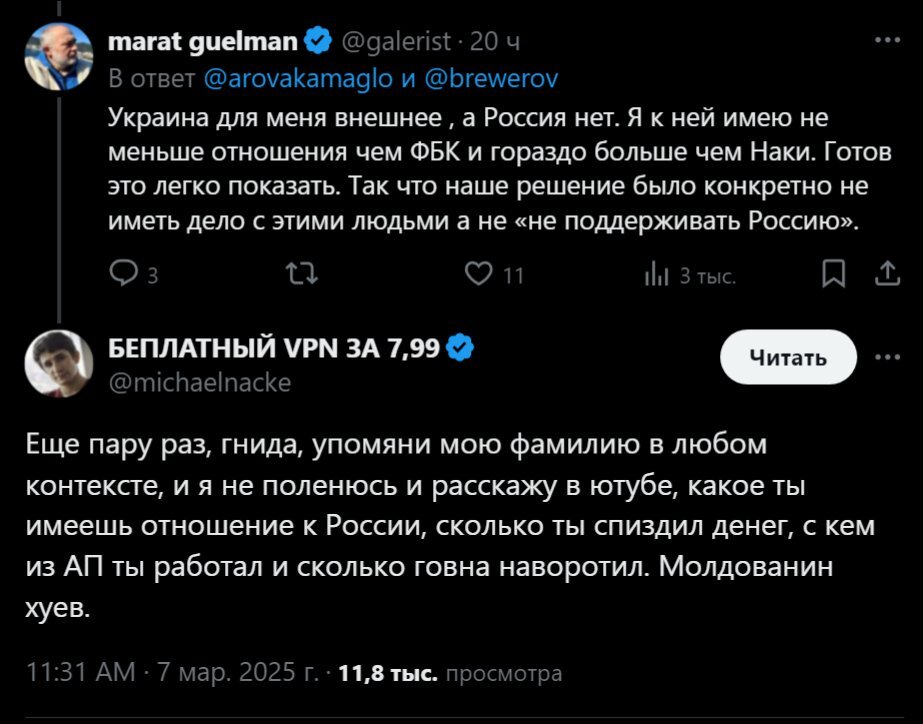Click the verified badge next to marat guelman
Image resolution: width=923 pixels, height=724 pixels.
pos(318,41)
